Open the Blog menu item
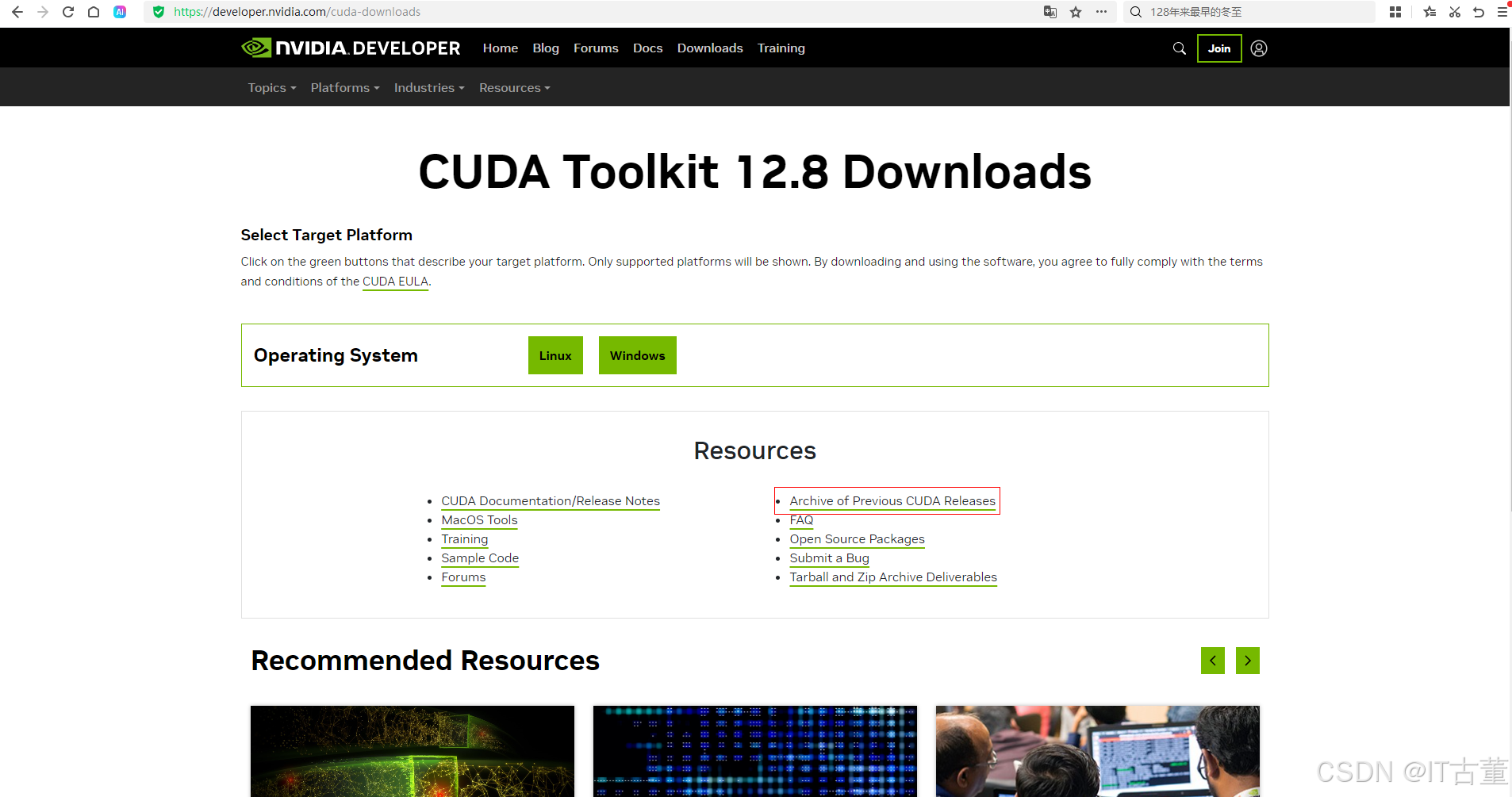 coord(546,48)
